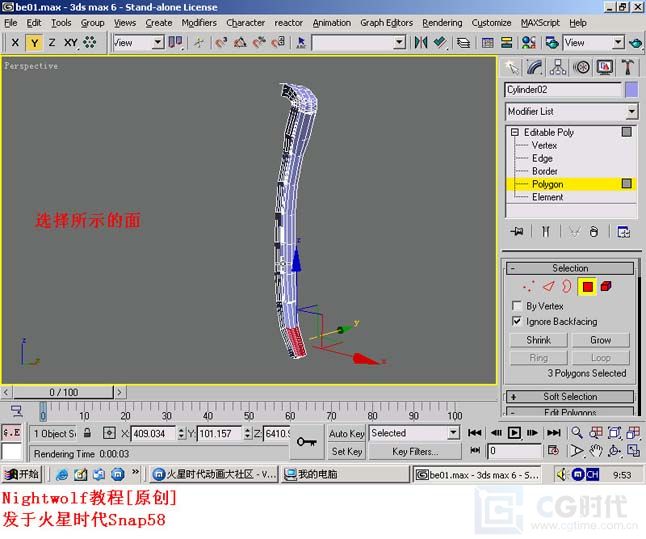The height and width of the screenshot is (539, 646).
Task: Click the Quick Render teapot icon
Action: pos(636,42)
